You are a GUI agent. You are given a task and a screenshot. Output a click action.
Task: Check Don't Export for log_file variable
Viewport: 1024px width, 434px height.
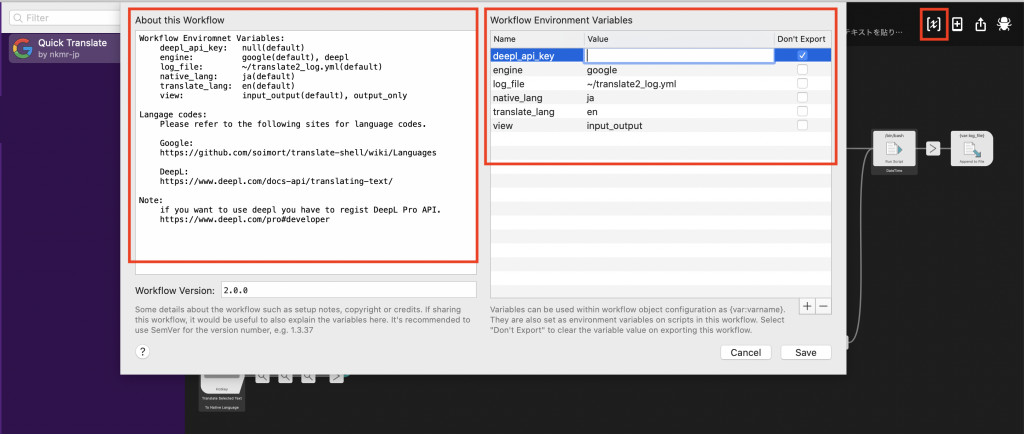802,84
